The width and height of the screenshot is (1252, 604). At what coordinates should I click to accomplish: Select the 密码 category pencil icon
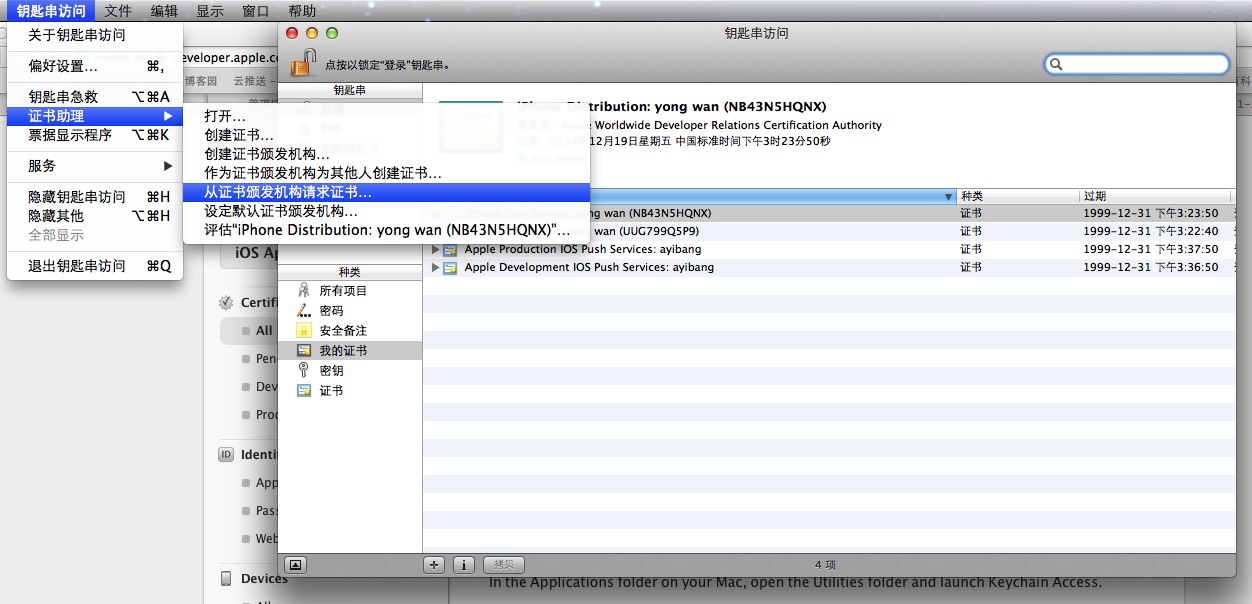(304, 310)
